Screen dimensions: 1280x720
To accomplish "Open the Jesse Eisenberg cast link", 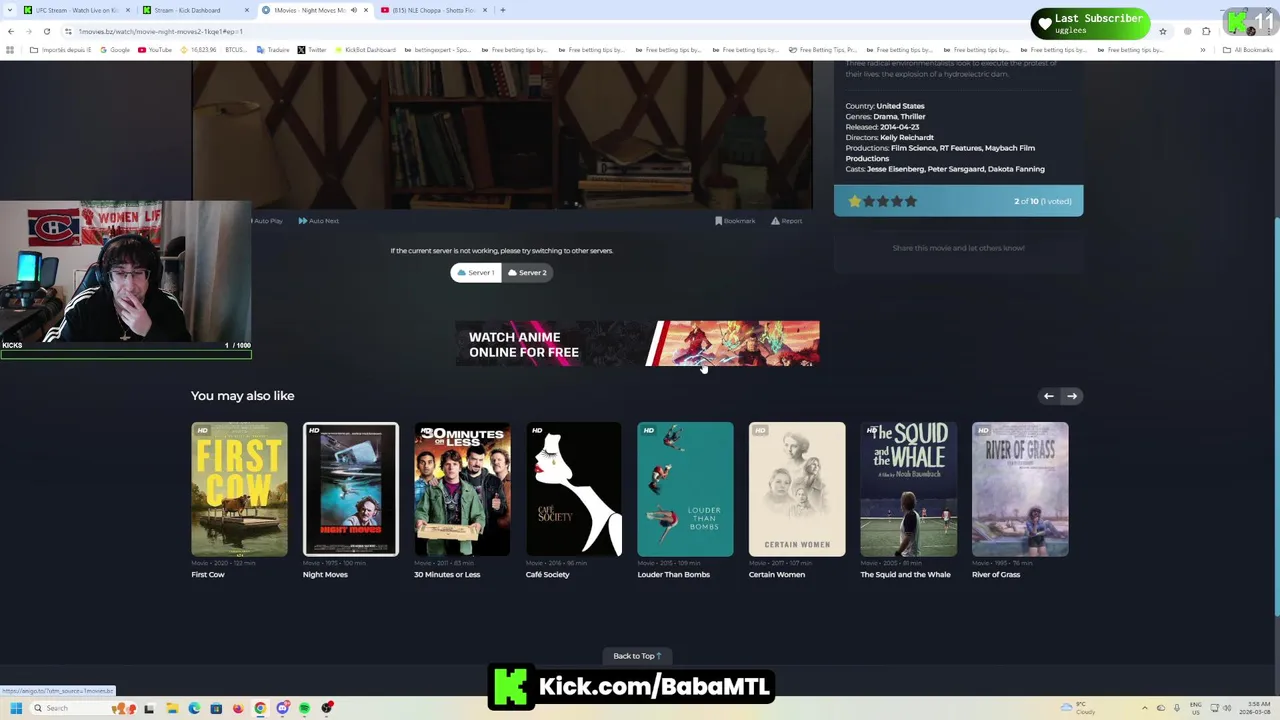I will [x=895, y=169].
